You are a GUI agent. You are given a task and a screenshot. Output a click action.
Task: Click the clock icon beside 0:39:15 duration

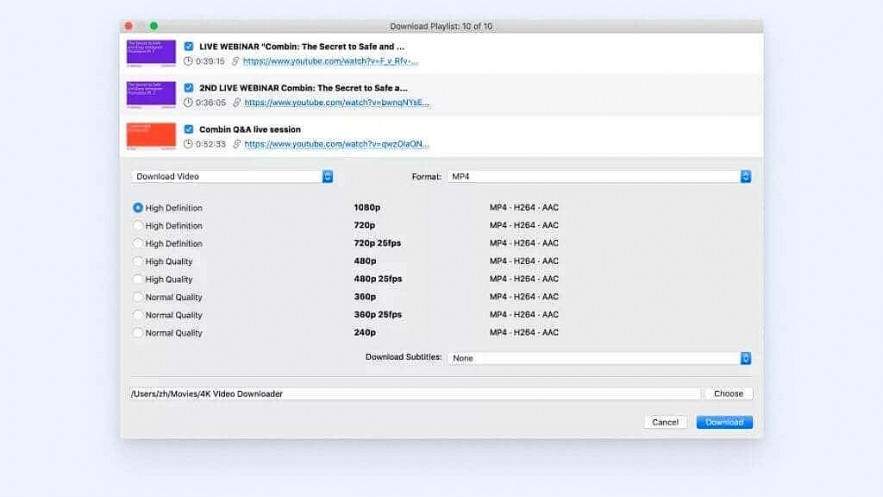point(188,61)
